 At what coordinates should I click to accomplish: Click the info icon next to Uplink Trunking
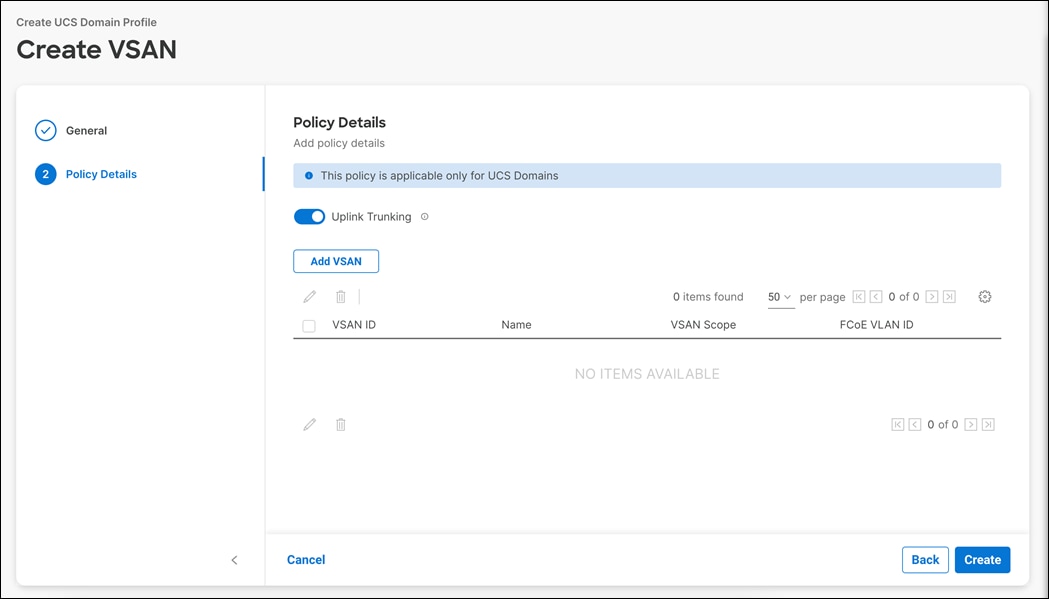coord(424,216)
